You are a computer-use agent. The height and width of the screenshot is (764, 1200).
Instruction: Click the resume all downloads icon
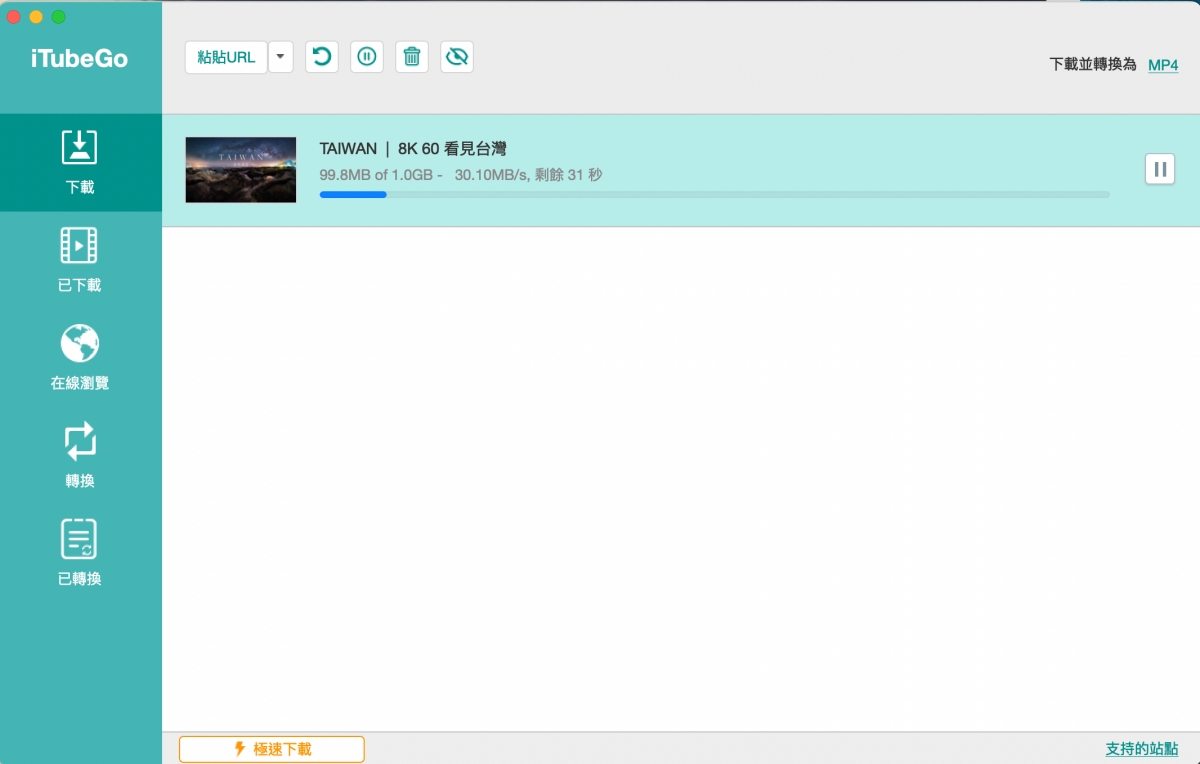pyautogui.click(x=321, y=57)
